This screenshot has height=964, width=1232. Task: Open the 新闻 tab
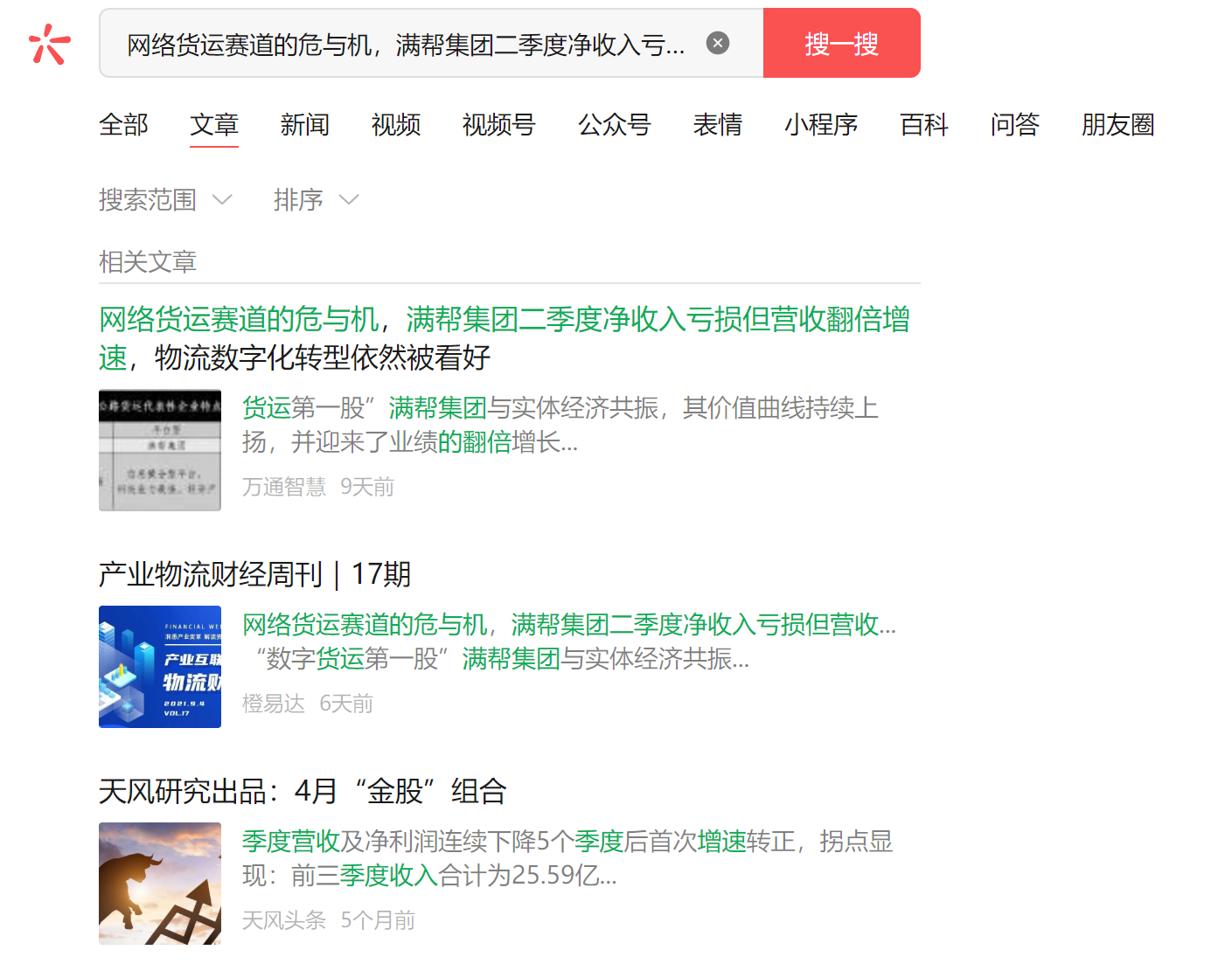point(305,125)
